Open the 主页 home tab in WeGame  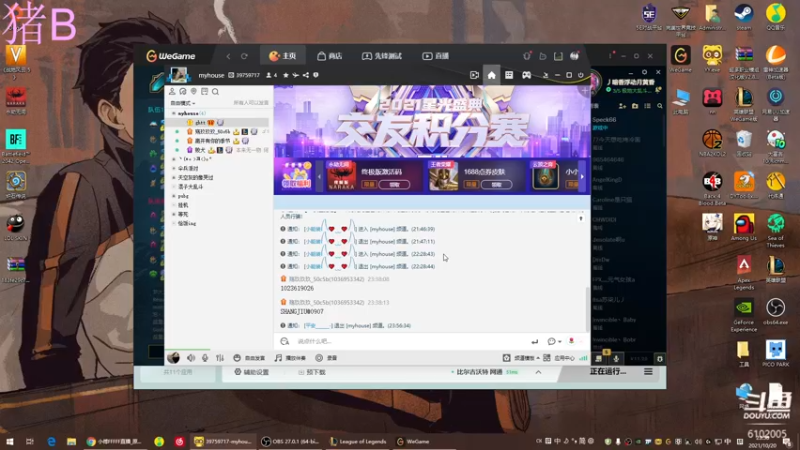pos(283,56)
